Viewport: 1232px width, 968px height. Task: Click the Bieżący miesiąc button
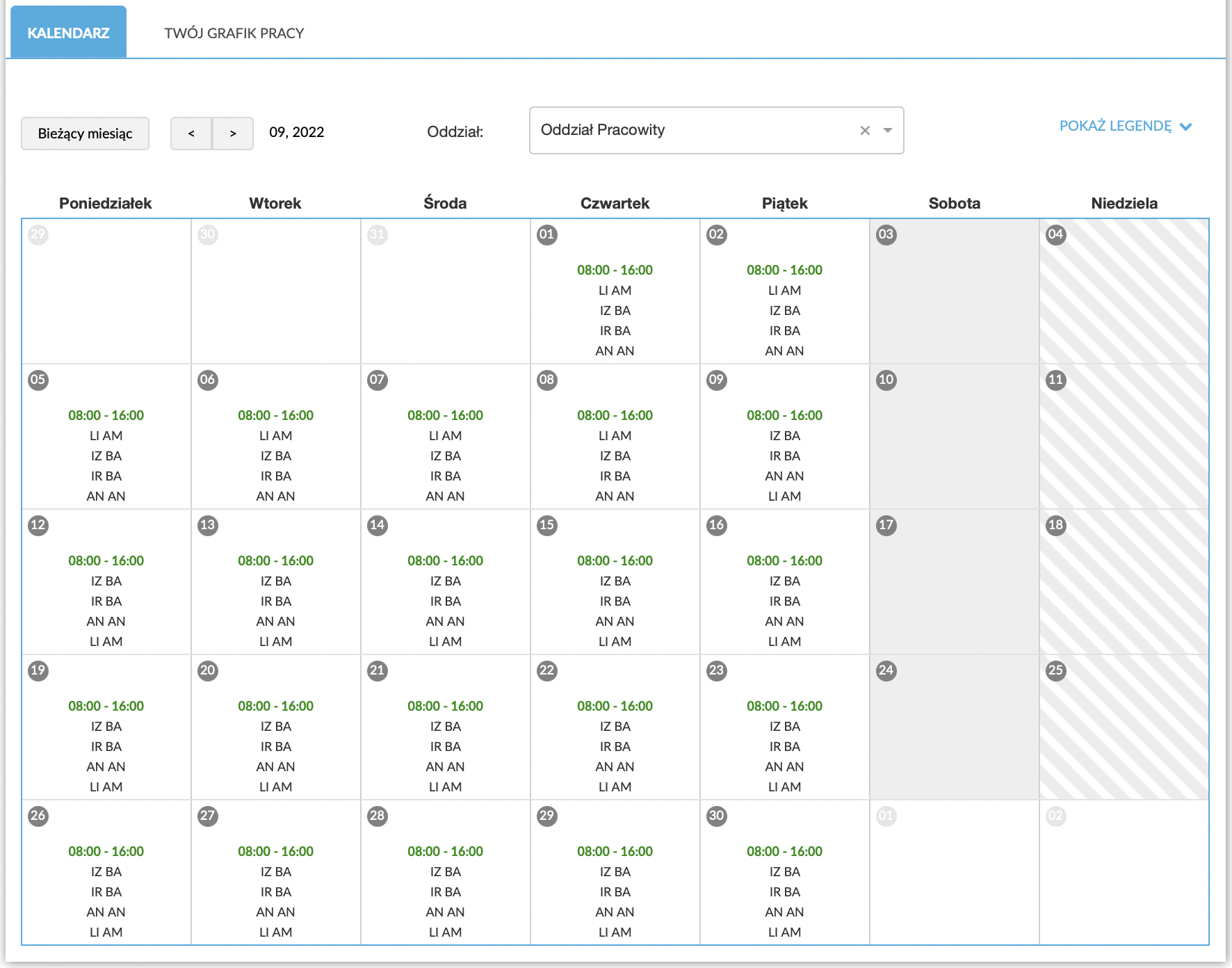tap(85, 134)
